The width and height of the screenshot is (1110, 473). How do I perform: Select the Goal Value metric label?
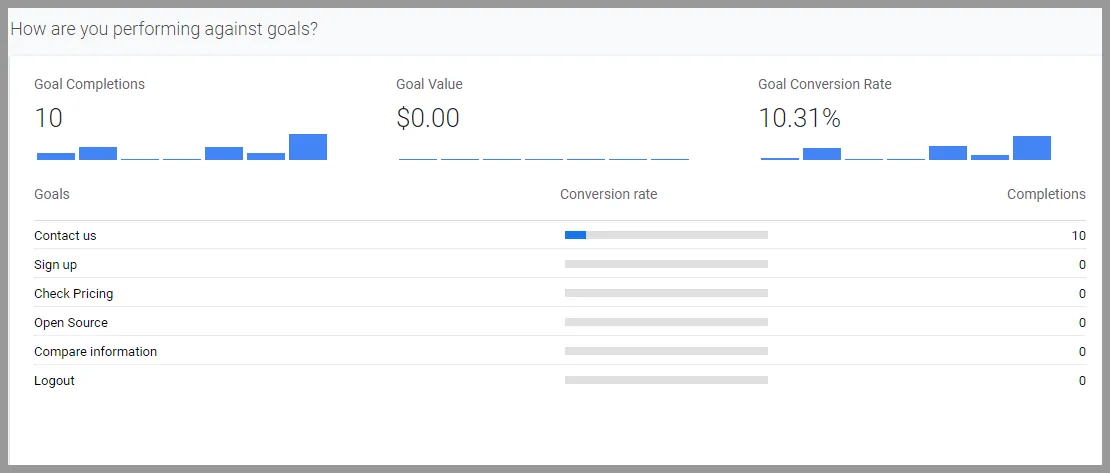pos(429,84)
